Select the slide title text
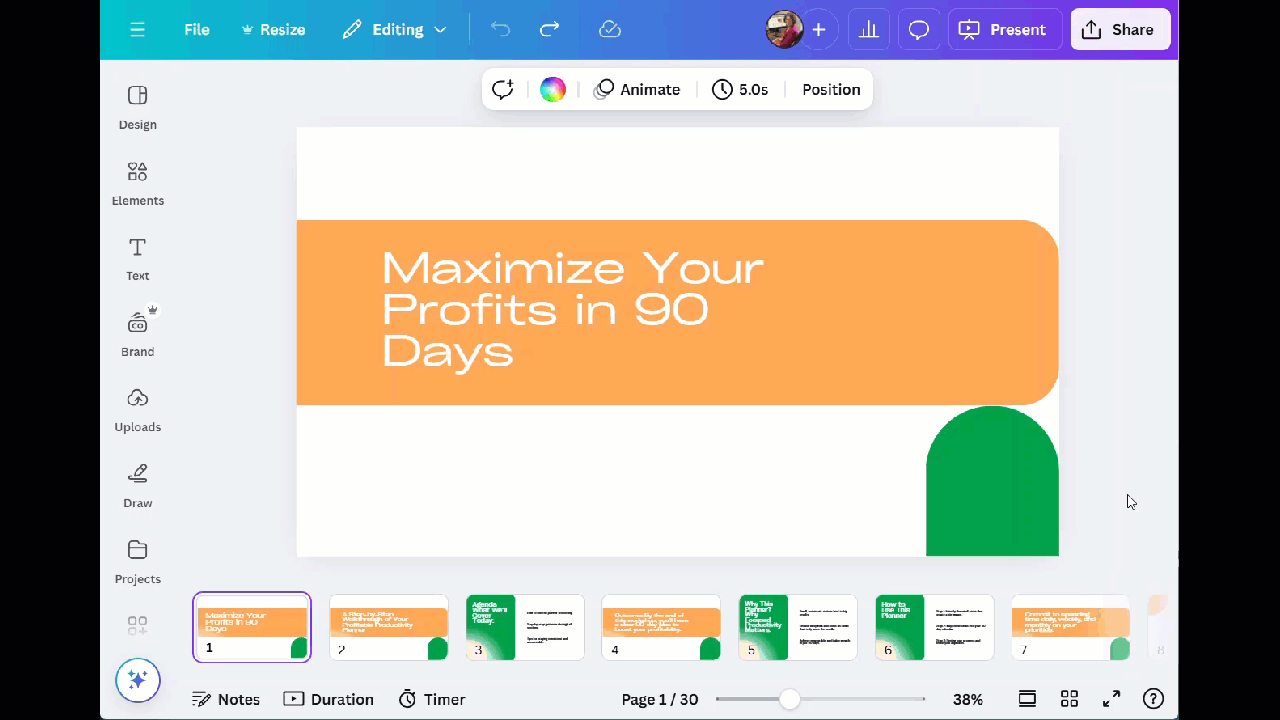 point(572,309)
